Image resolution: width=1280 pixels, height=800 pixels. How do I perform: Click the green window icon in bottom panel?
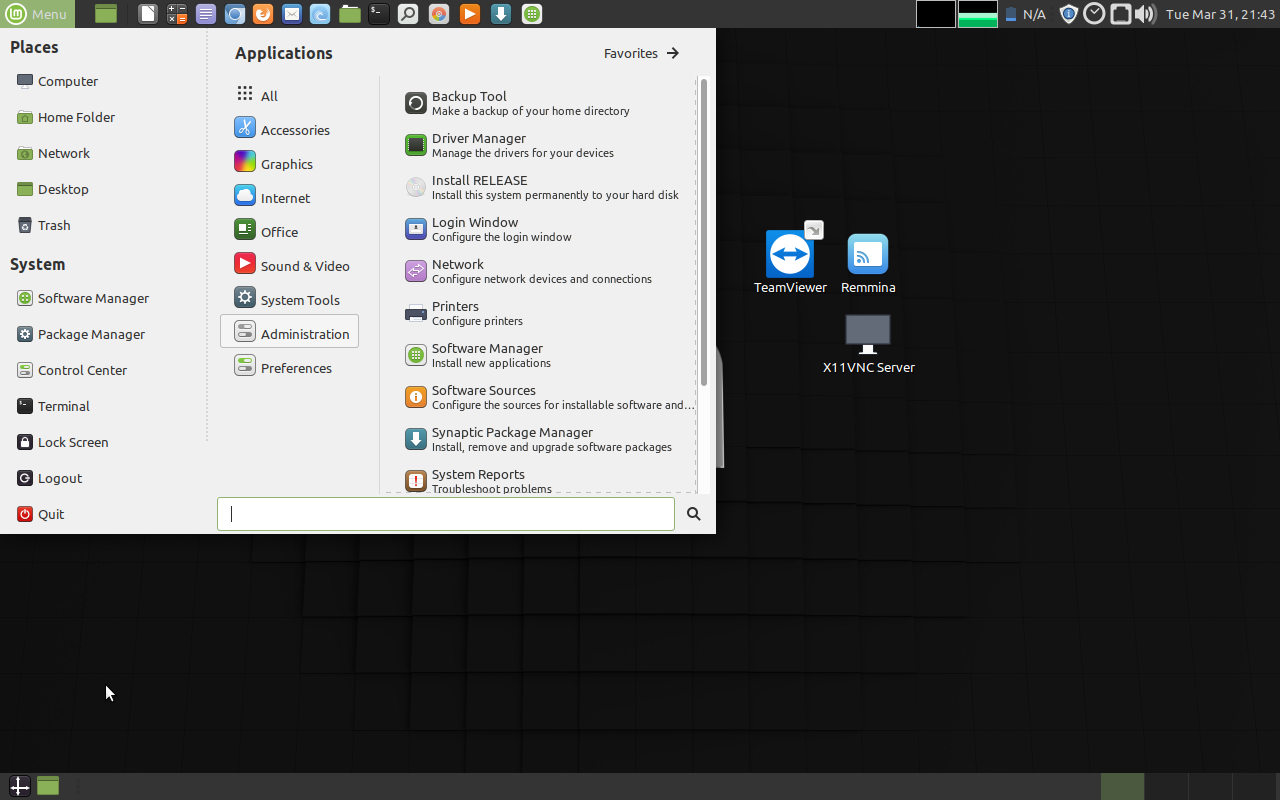click(x=48, y=786)
